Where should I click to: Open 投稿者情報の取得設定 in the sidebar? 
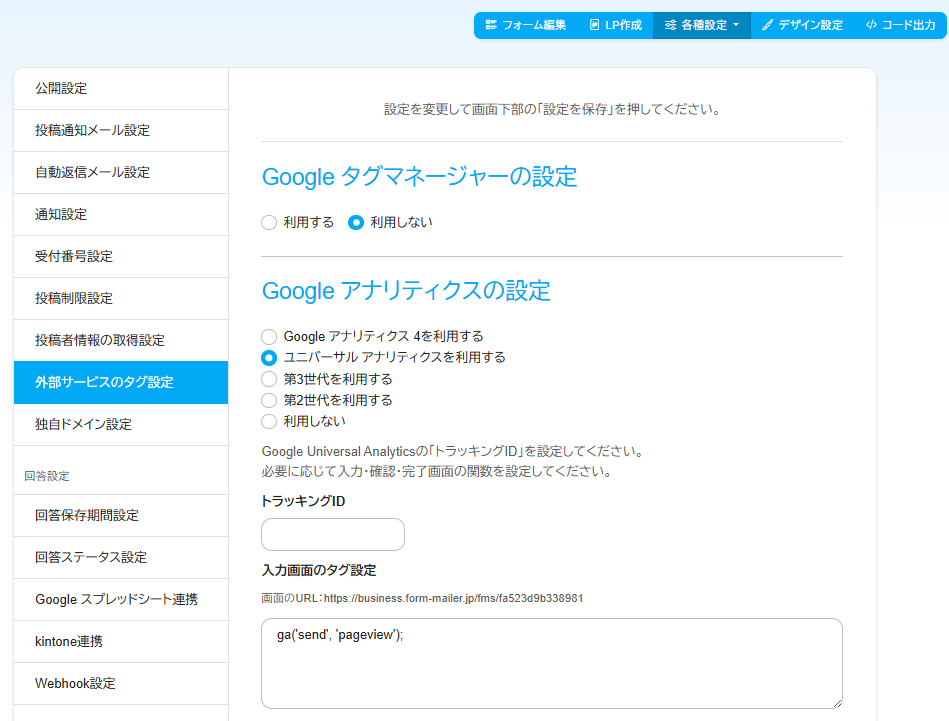click(x=121, y=340)
